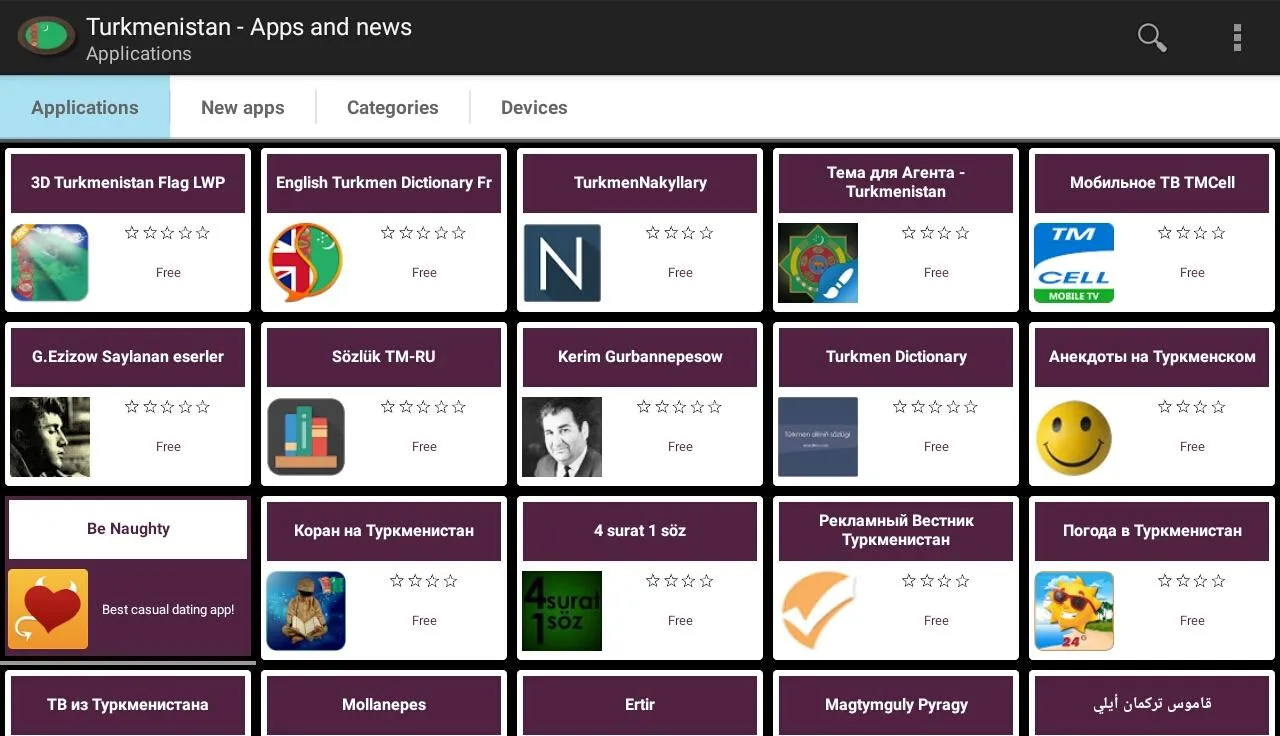
Task: Open the Arabic-titled قاموس تركمان أيلي card
Action: click(x=1152, y=704)
